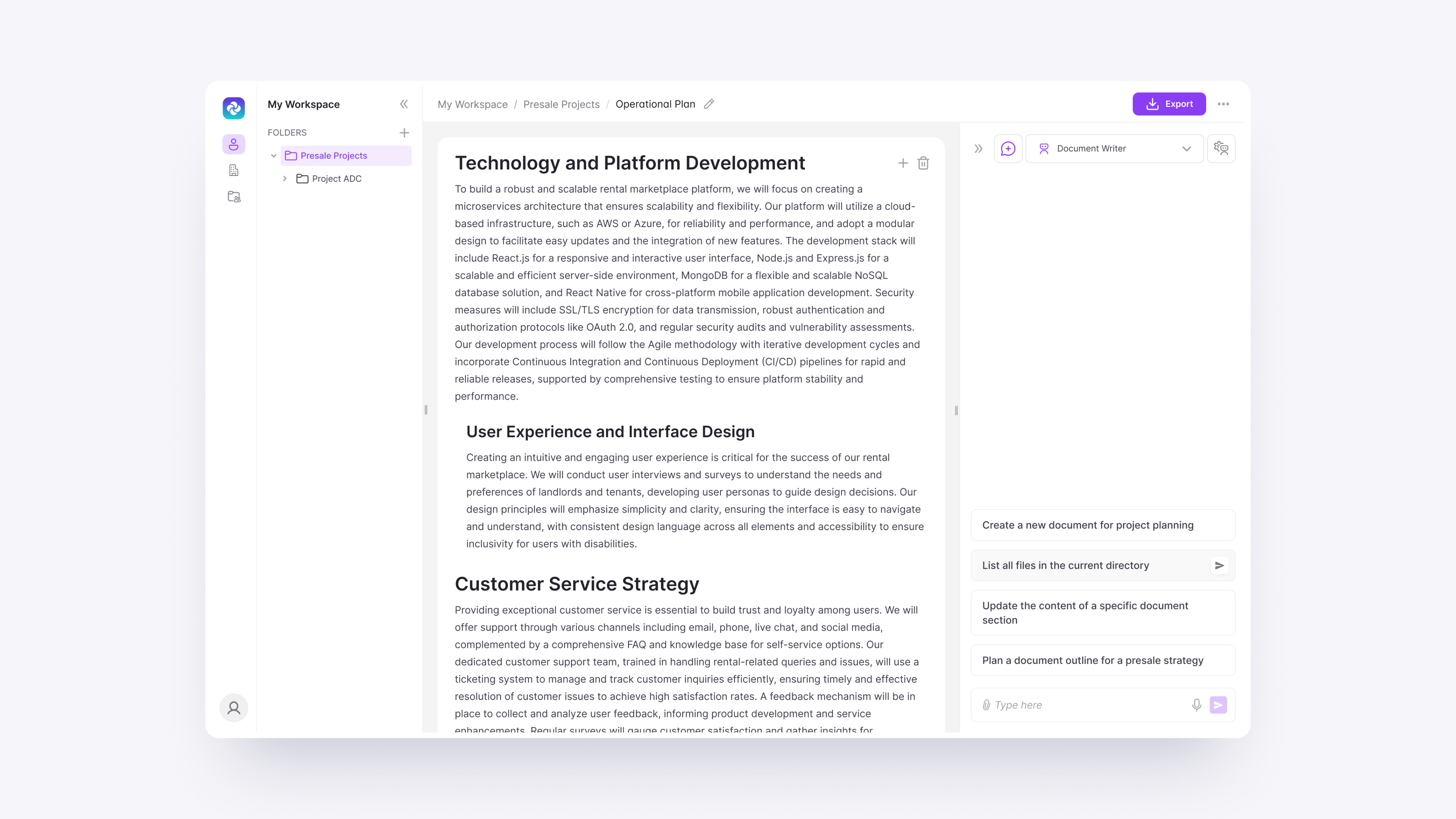
Task: Collapse the chat panel with double chevron
Action: pyautogui.click(x=978, y=149)
